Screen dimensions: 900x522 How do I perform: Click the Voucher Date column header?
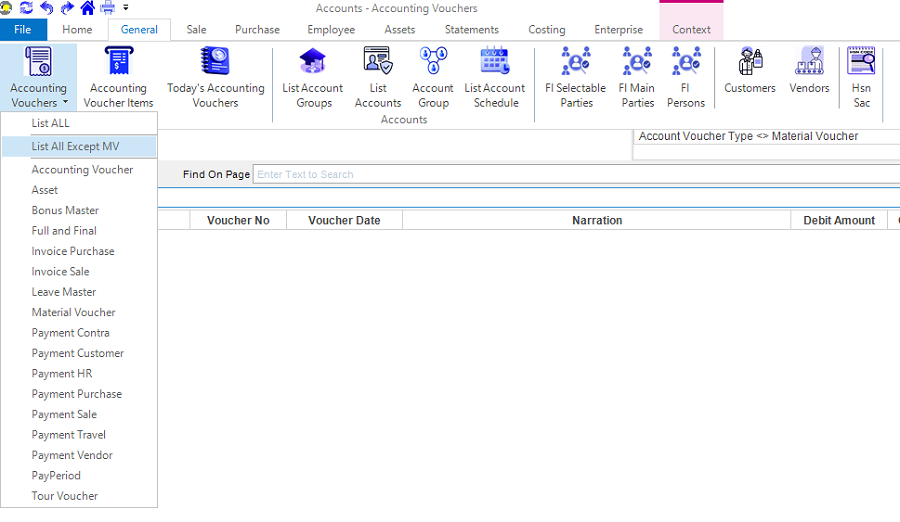coord(344,220)
